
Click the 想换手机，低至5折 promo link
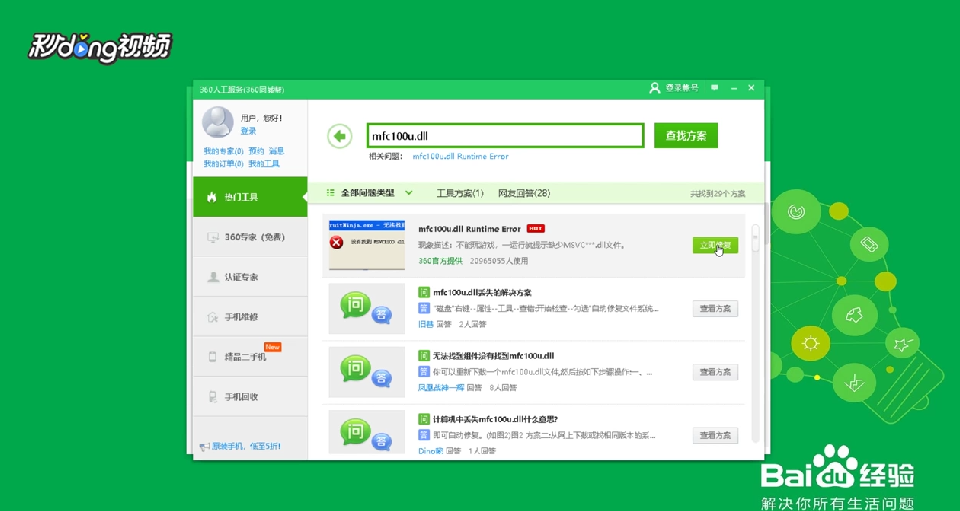pos(241,447)
